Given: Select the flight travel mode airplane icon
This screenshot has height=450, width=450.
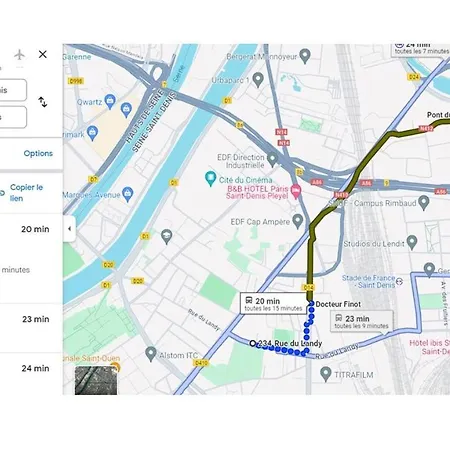Looking at the screenshot, I should point(20,54).
